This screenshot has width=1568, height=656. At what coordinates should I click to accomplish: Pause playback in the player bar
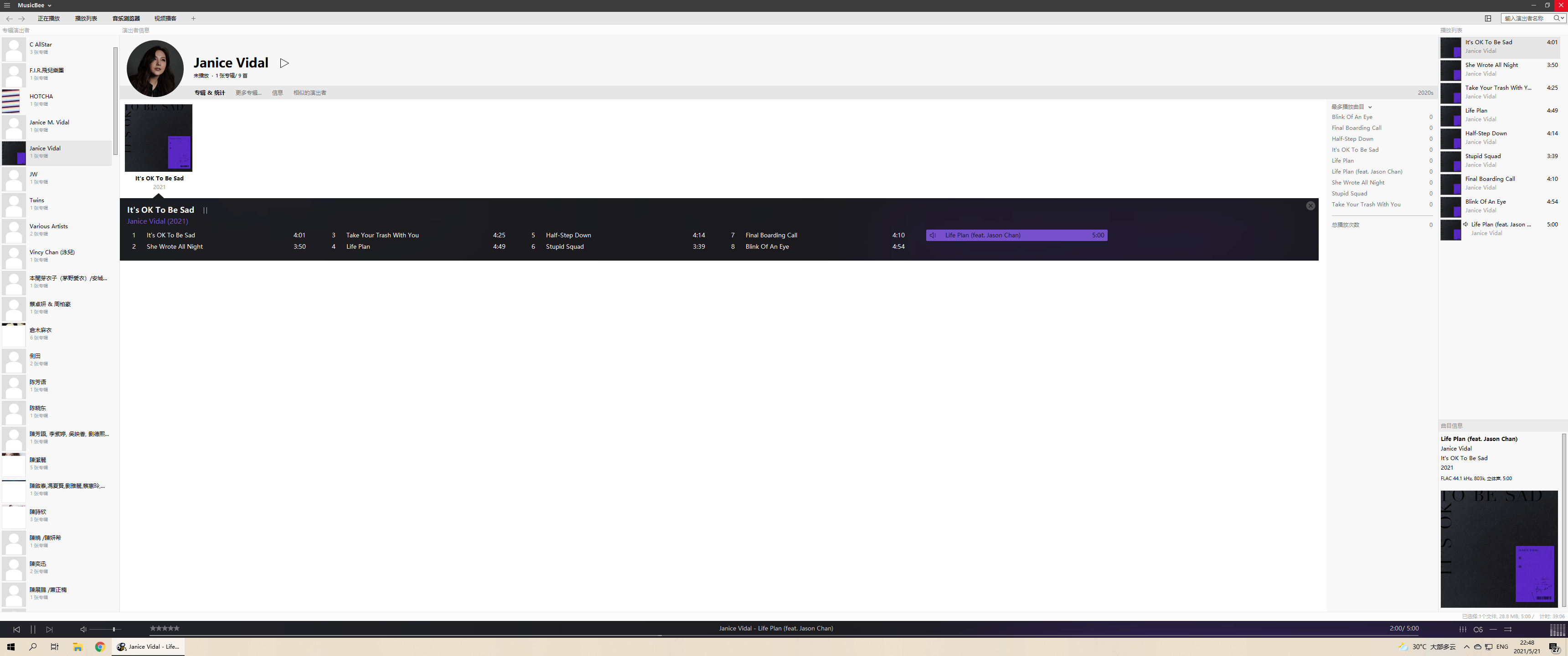click(33, 629)
